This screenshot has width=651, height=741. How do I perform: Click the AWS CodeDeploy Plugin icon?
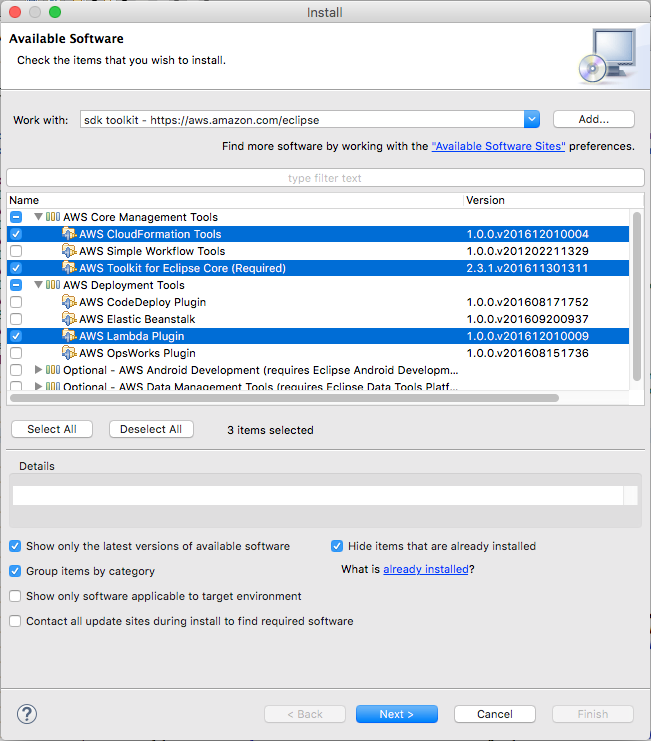point(69,302)
